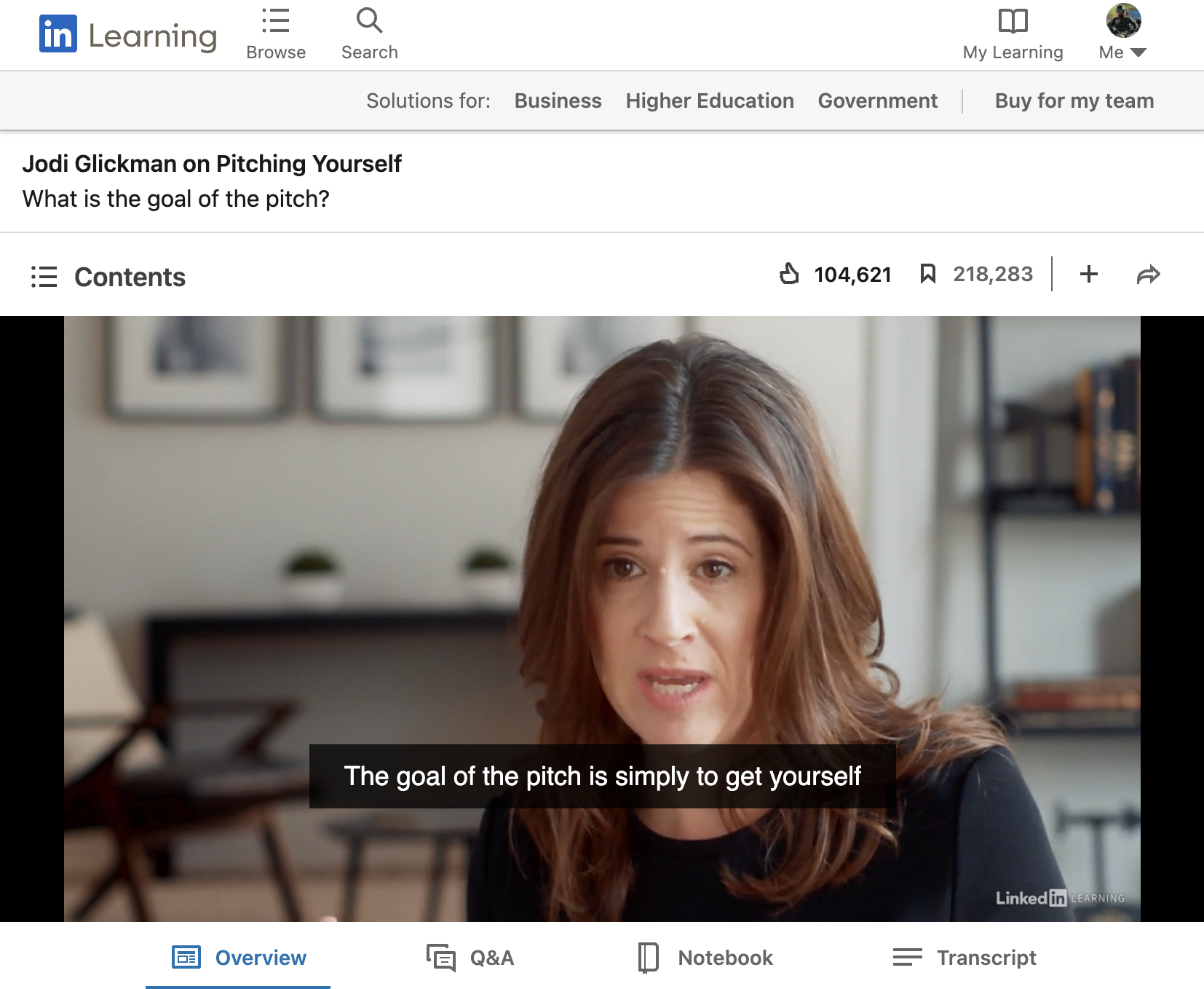Expand the Me dropdown arrow
The height and width of the screenshot is (989, 1204).
click(x=1140, y=52)
